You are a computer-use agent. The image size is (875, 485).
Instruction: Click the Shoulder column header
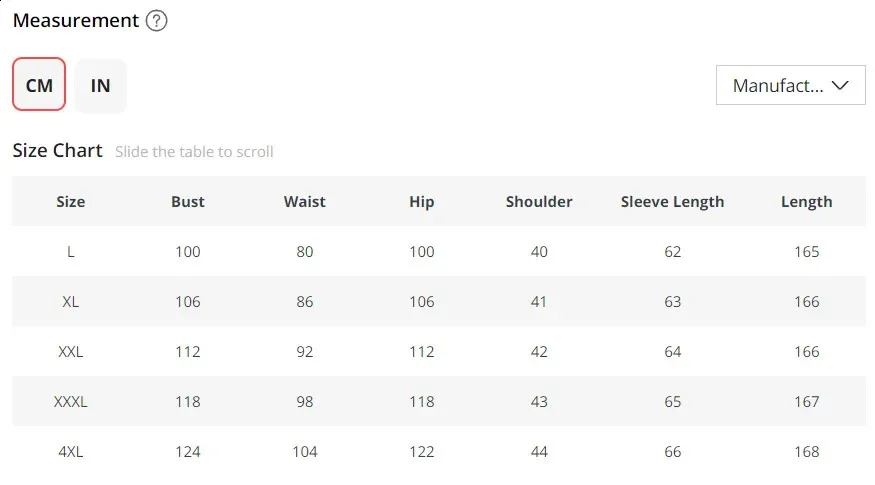(x=538, y=201)
